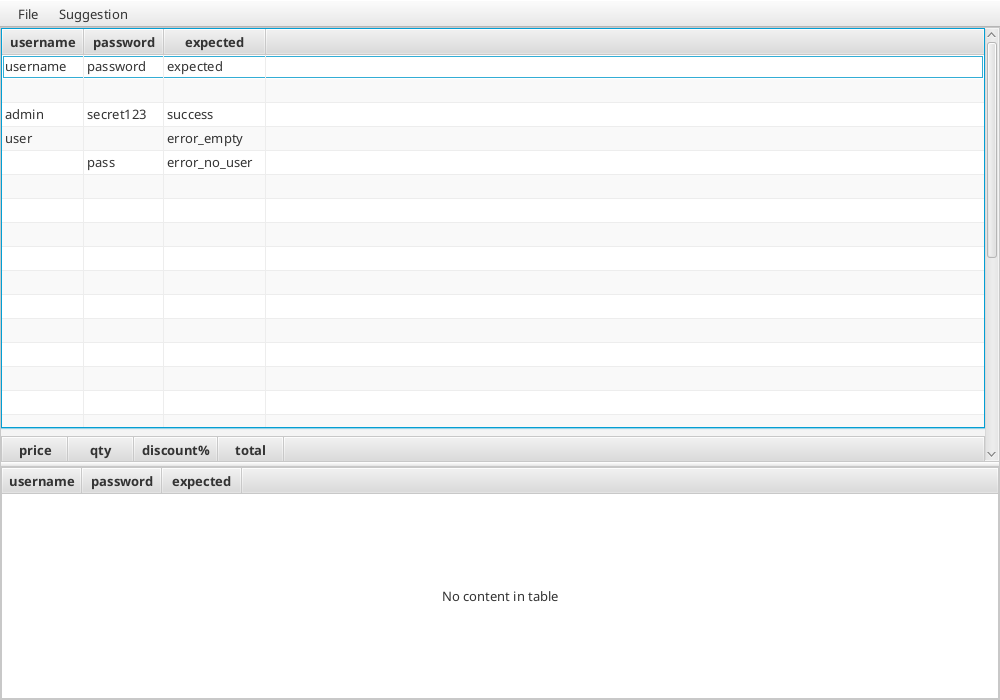Select the total column header
1000x700 pixels.
250,450
